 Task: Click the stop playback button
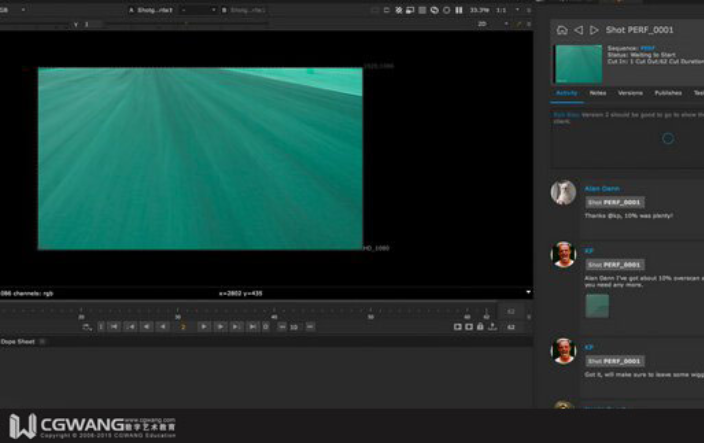266,327
